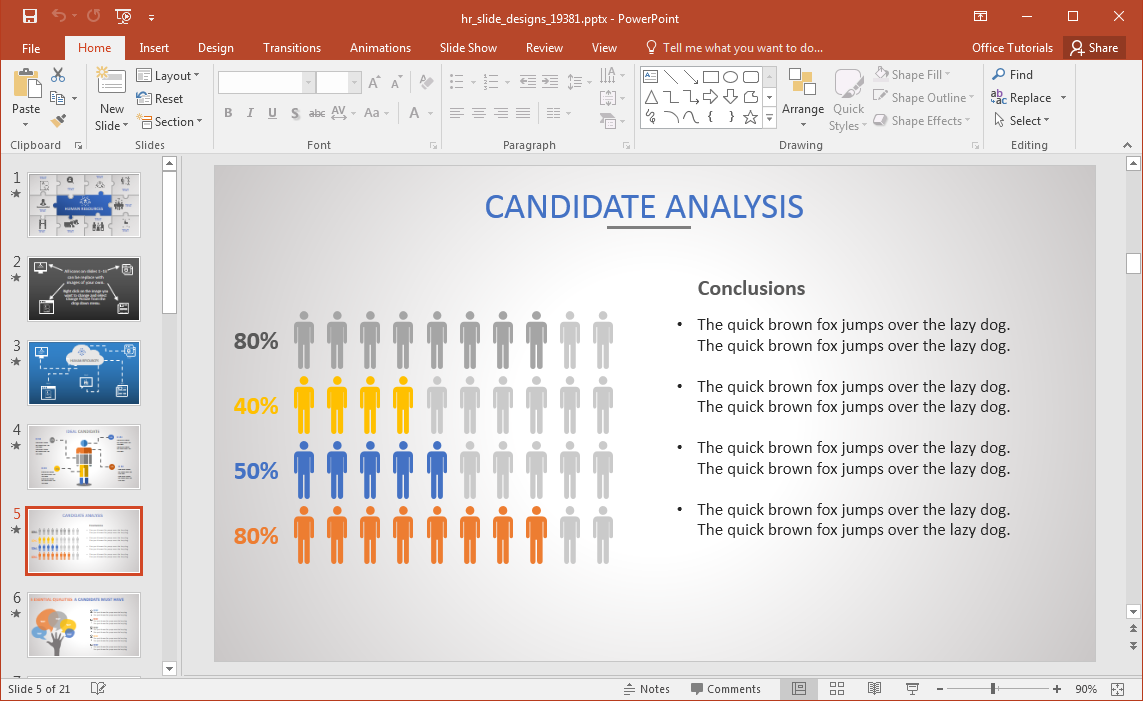Screen dimensions: 1143x701
Task: Select slide 3 thumbnail
Action: (x=84, y=372)
